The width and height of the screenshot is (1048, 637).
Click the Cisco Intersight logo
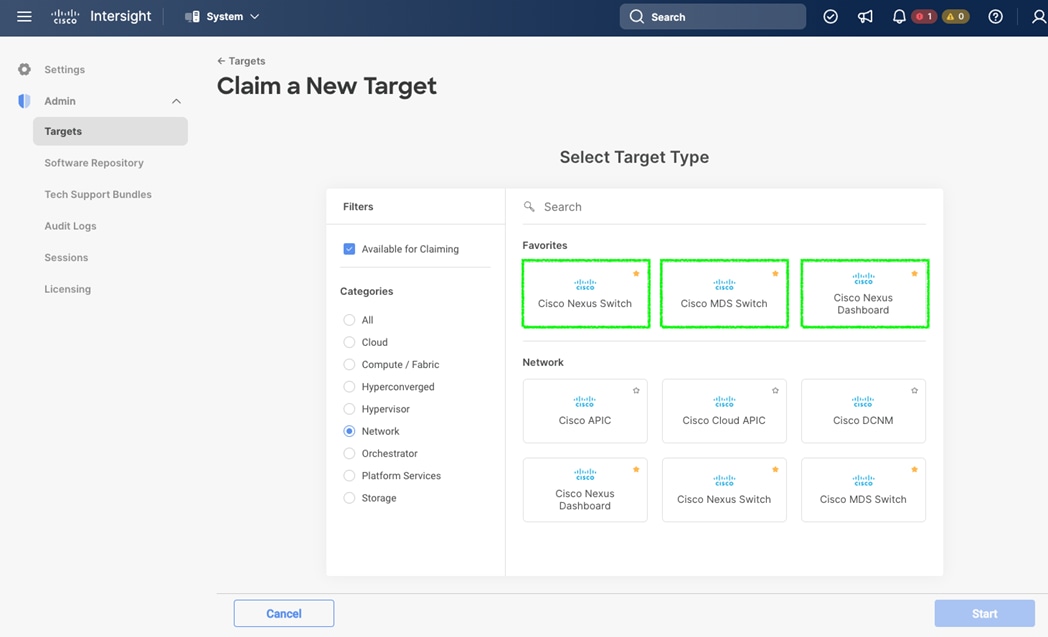(102, 17)
